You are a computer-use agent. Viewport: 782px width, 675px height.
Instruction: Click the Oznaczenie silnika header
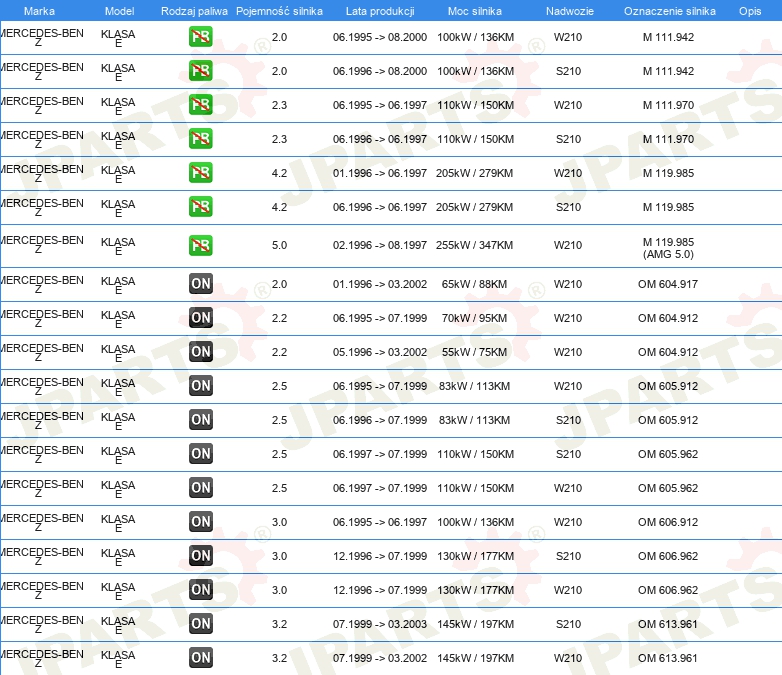click(669, 11)
